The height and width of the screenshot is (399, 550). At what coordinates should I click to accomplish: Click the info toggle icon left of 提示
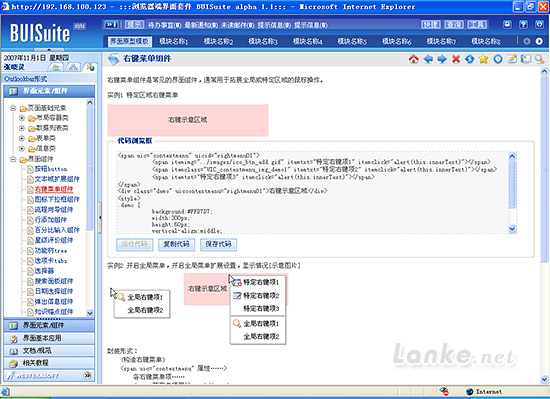click(x=112, y=25)
